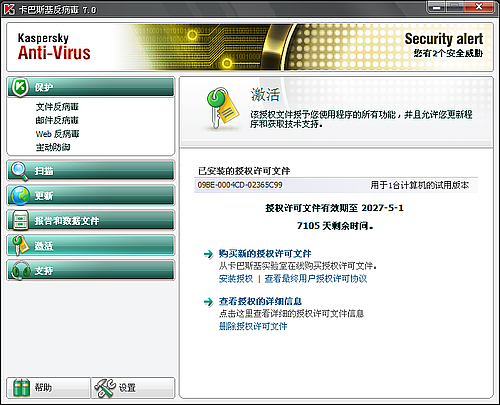Click the key icon in the 激活 sidebar item
The image size is (500, 405).
pyautogui.click(x=20, y=245)
